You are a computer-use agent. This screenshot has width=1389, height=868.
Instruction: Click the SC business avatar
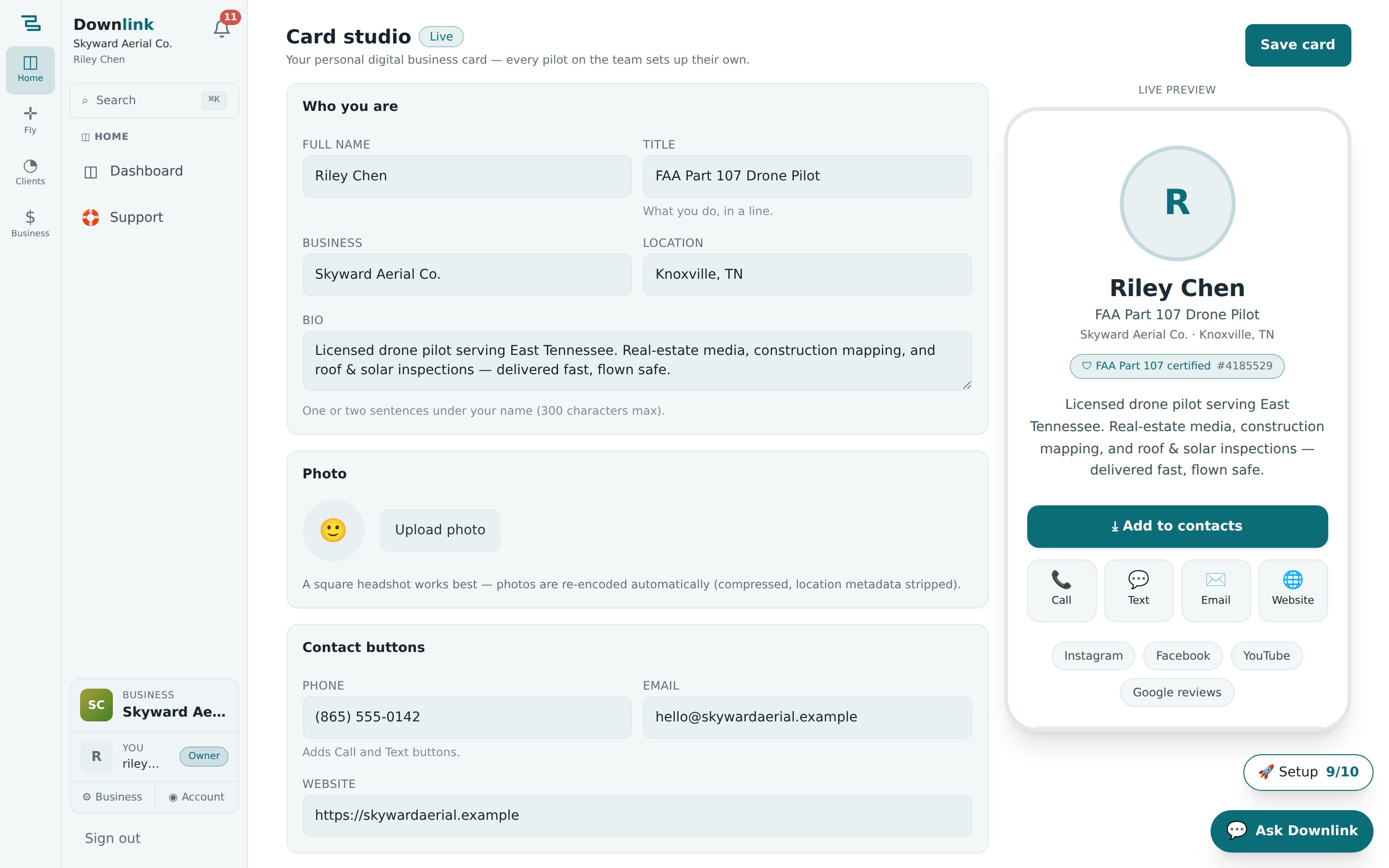[x=96, y=705]
